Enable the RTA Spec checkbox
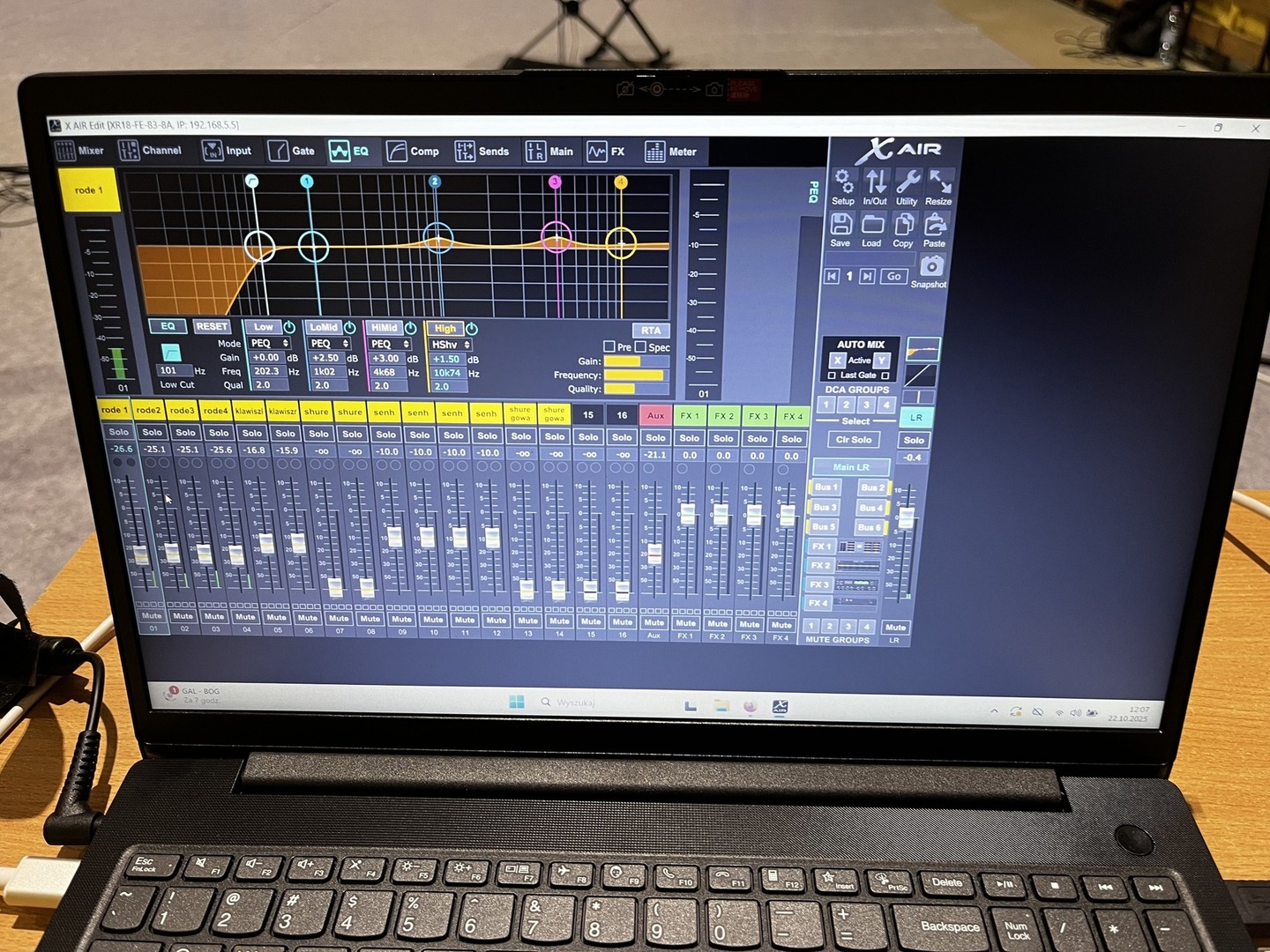 (x=641, y=346)
